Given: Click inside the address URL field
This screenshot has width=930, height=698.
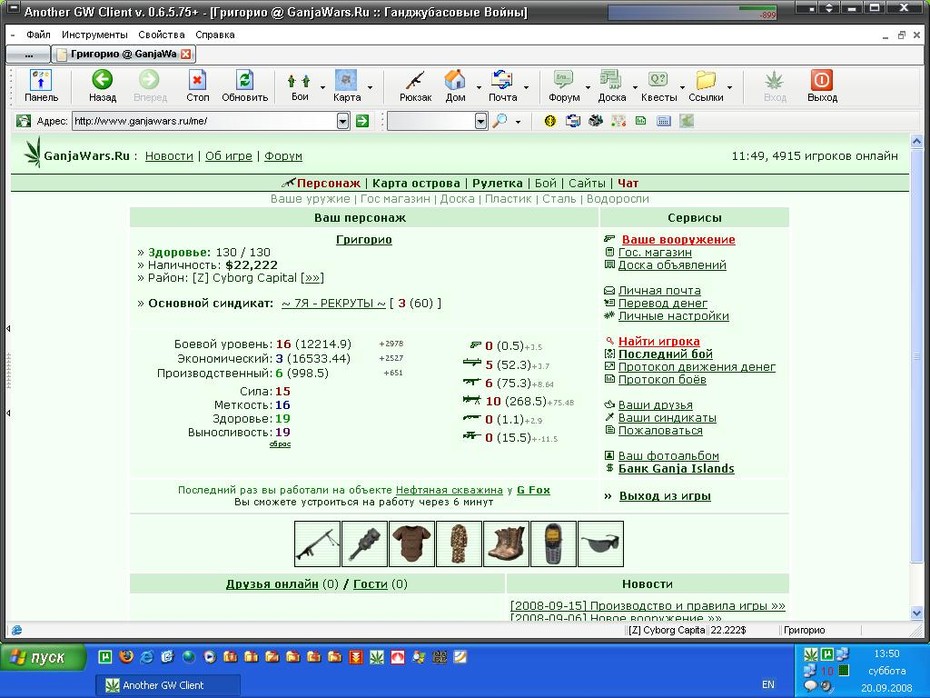Looking at the screenshot, I should 204,121.
